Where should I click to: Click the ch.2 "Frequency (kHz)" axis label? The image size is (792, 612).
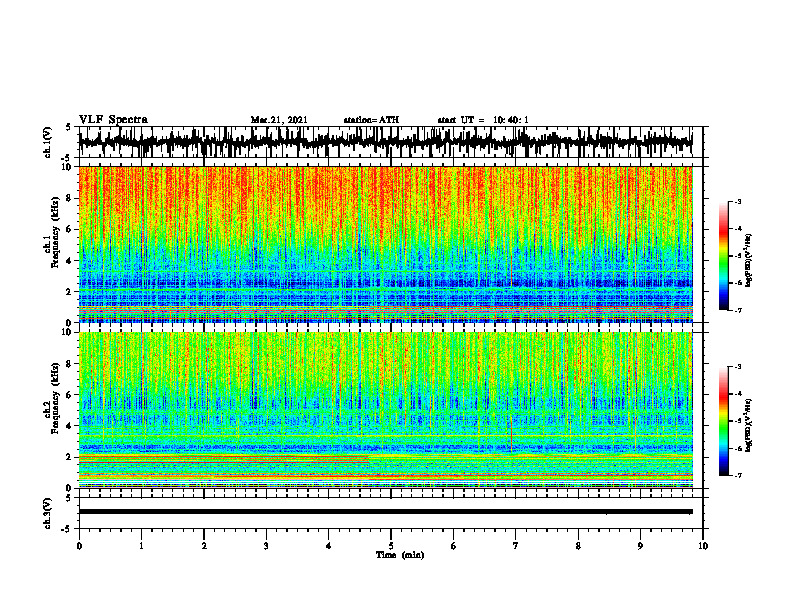click(55, 398)
